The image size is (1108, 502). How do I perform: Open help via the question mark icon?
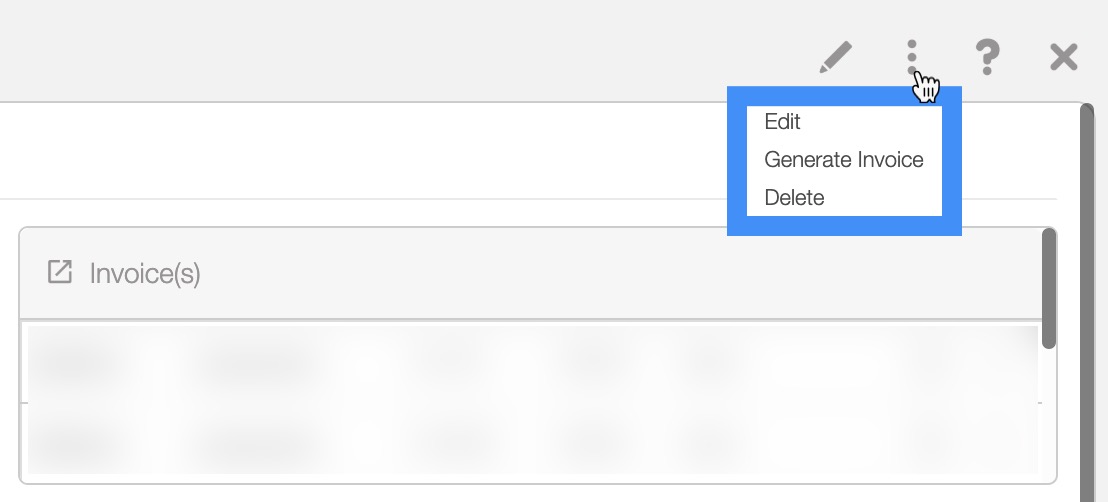point(987,57)
